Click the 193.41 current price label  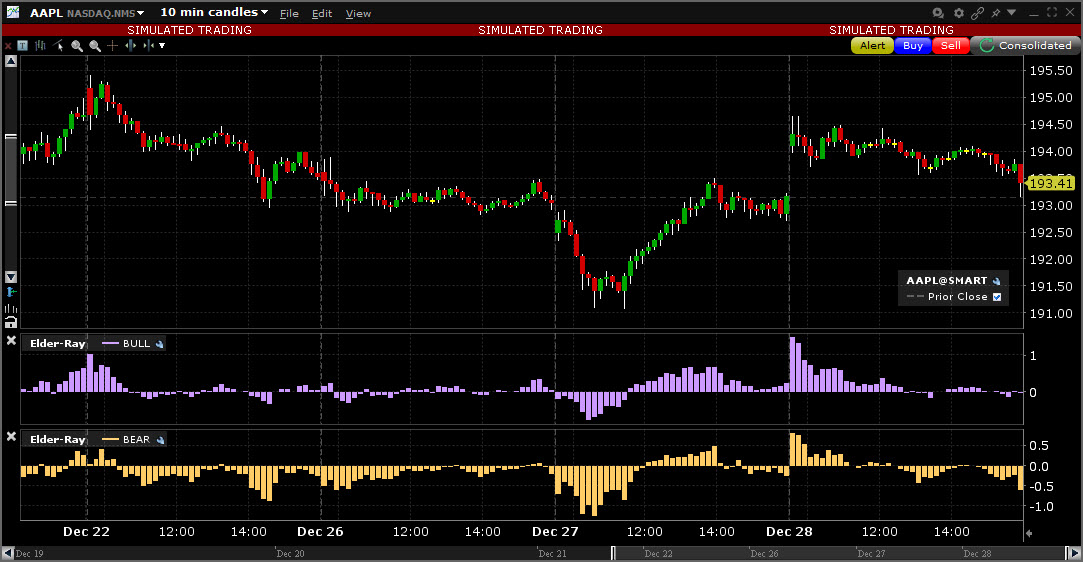[x=1051, y=183]
